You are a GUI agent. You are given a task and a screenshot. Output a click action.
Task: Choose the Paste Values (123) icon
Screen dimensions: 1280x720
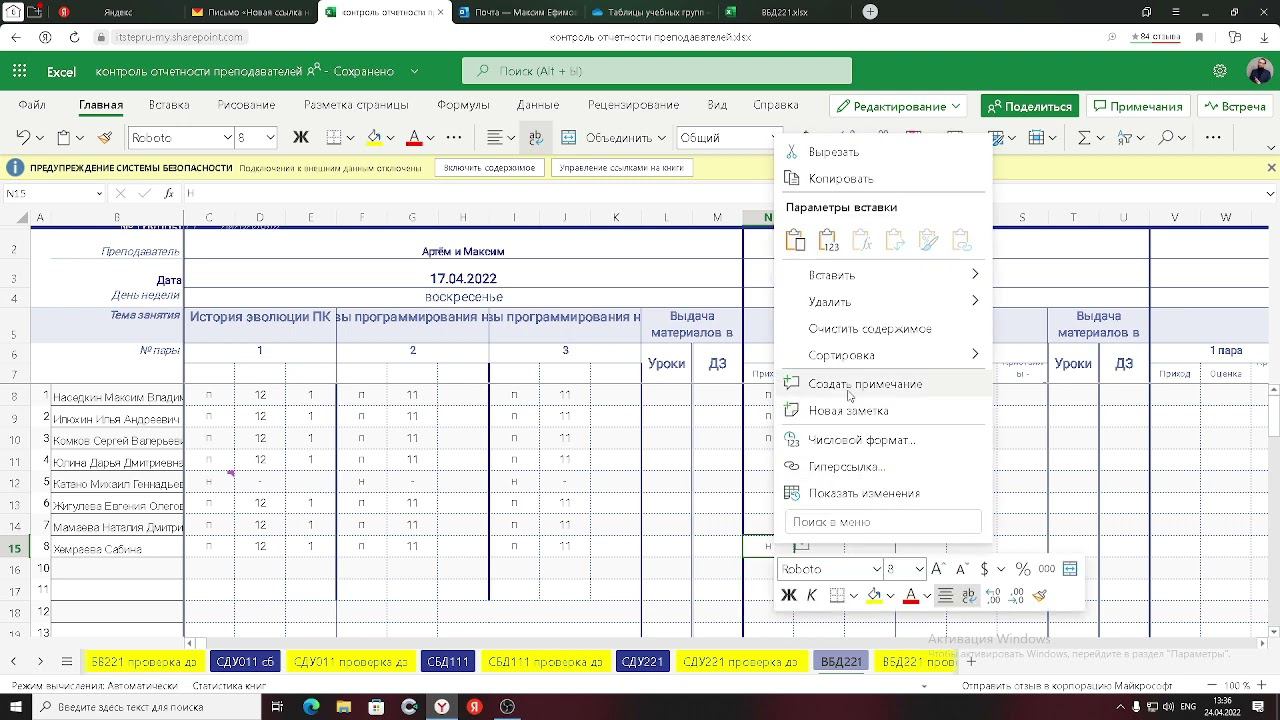click(x=828, y=240)
